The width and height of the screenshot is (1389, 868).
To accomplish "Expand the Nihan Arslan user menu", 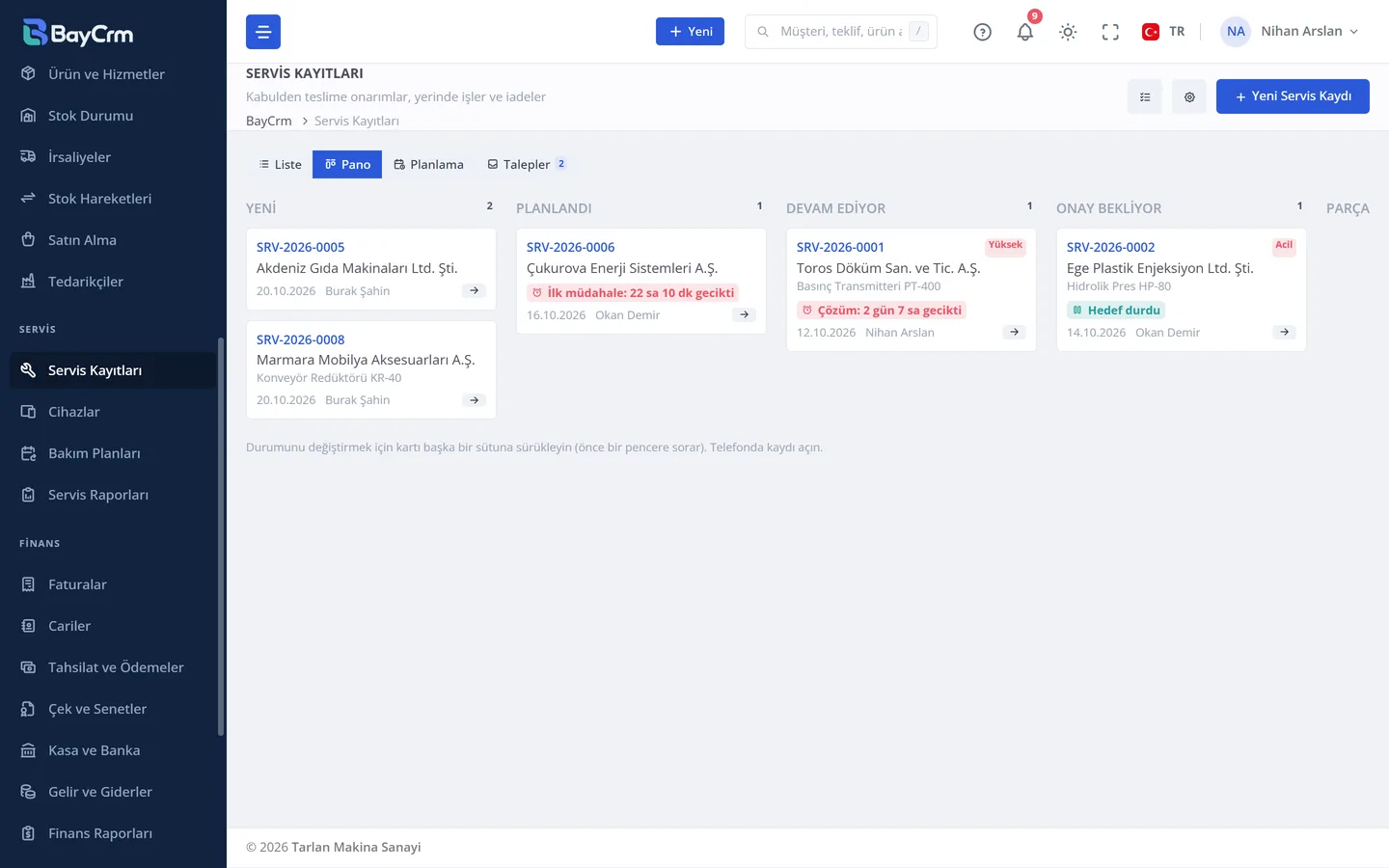I will (1291, 32).
